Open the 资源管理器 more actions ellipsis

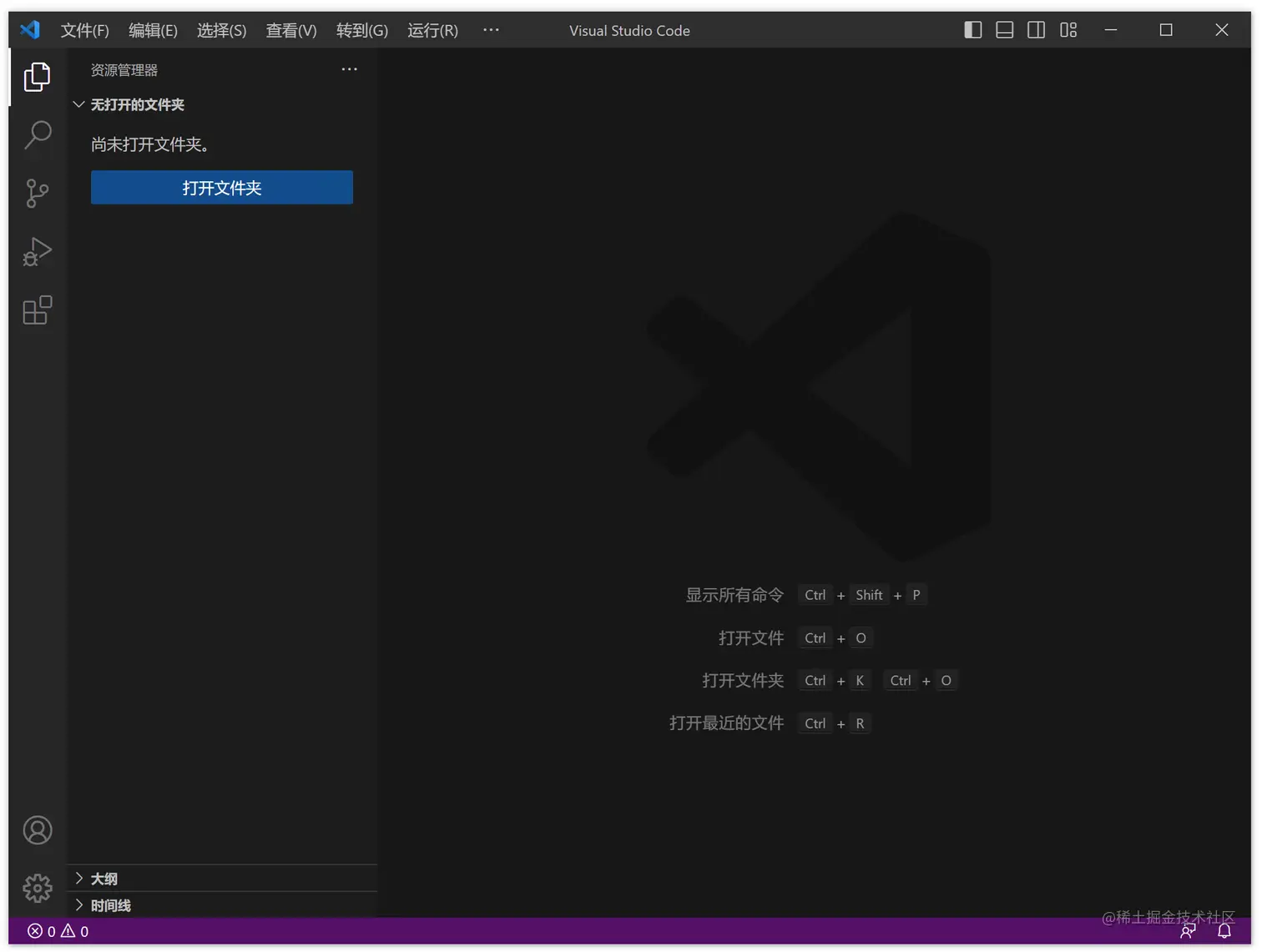tap(349, 69)
